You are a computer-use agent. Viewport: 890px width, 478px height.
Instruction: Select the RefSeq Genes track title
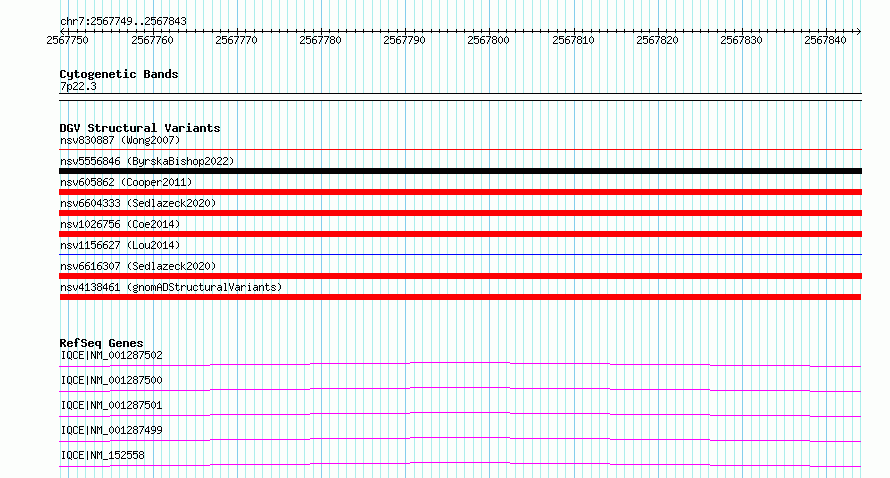(x=101, y=343)
